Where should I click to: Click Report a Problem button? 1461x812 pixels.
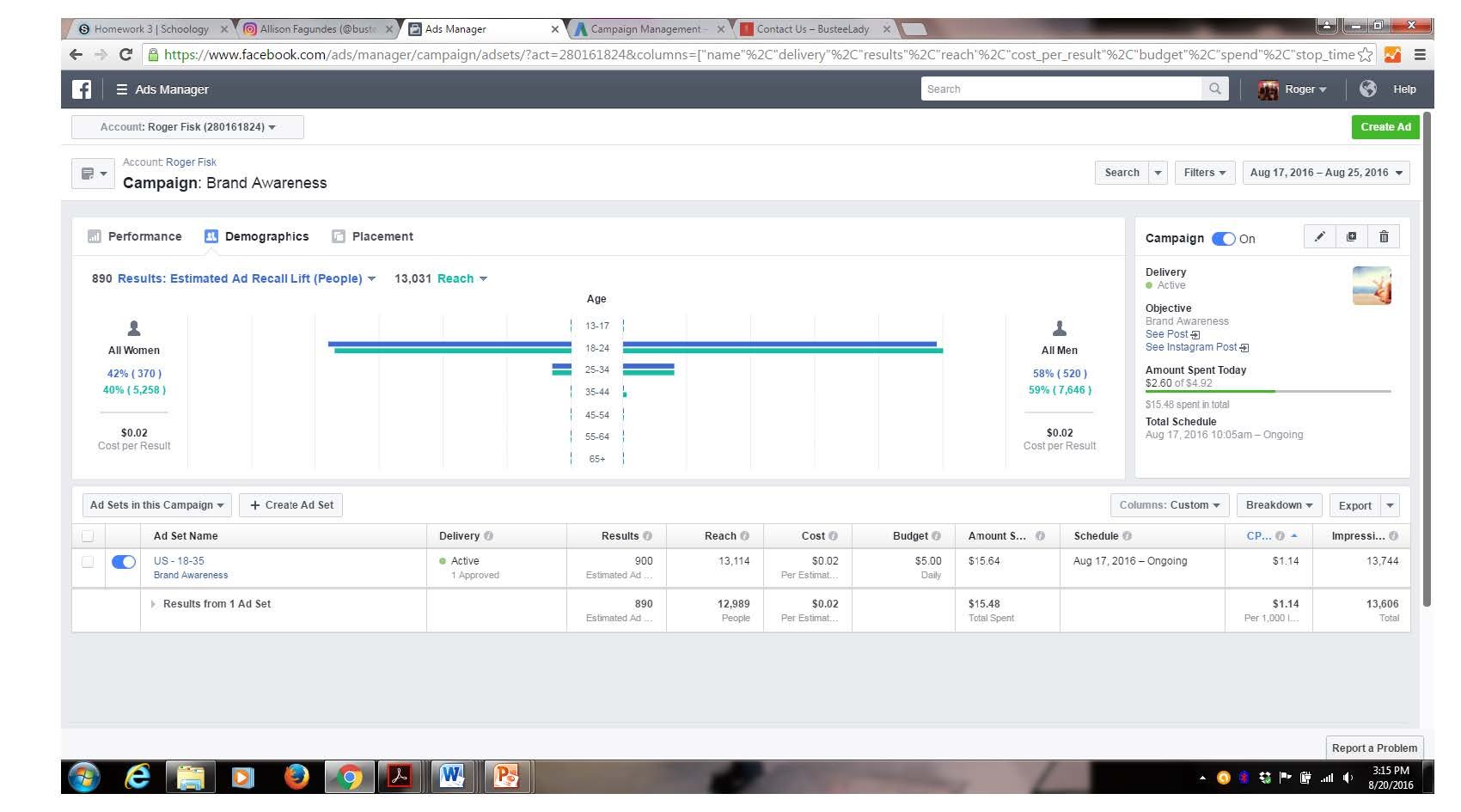click(1374, 748)
